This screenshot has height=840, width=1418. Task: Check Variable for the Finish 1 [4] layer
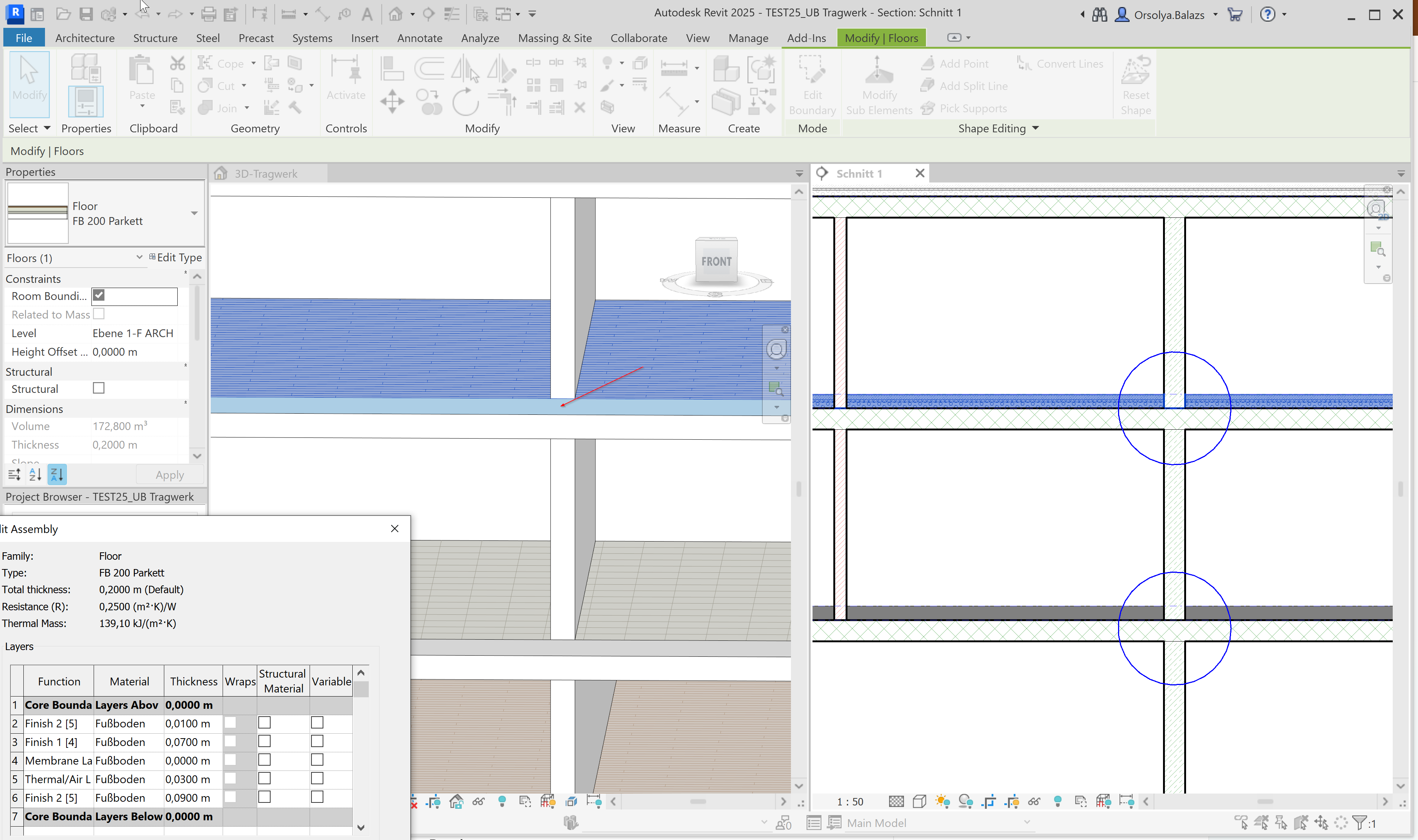click(x=317, y=742)
